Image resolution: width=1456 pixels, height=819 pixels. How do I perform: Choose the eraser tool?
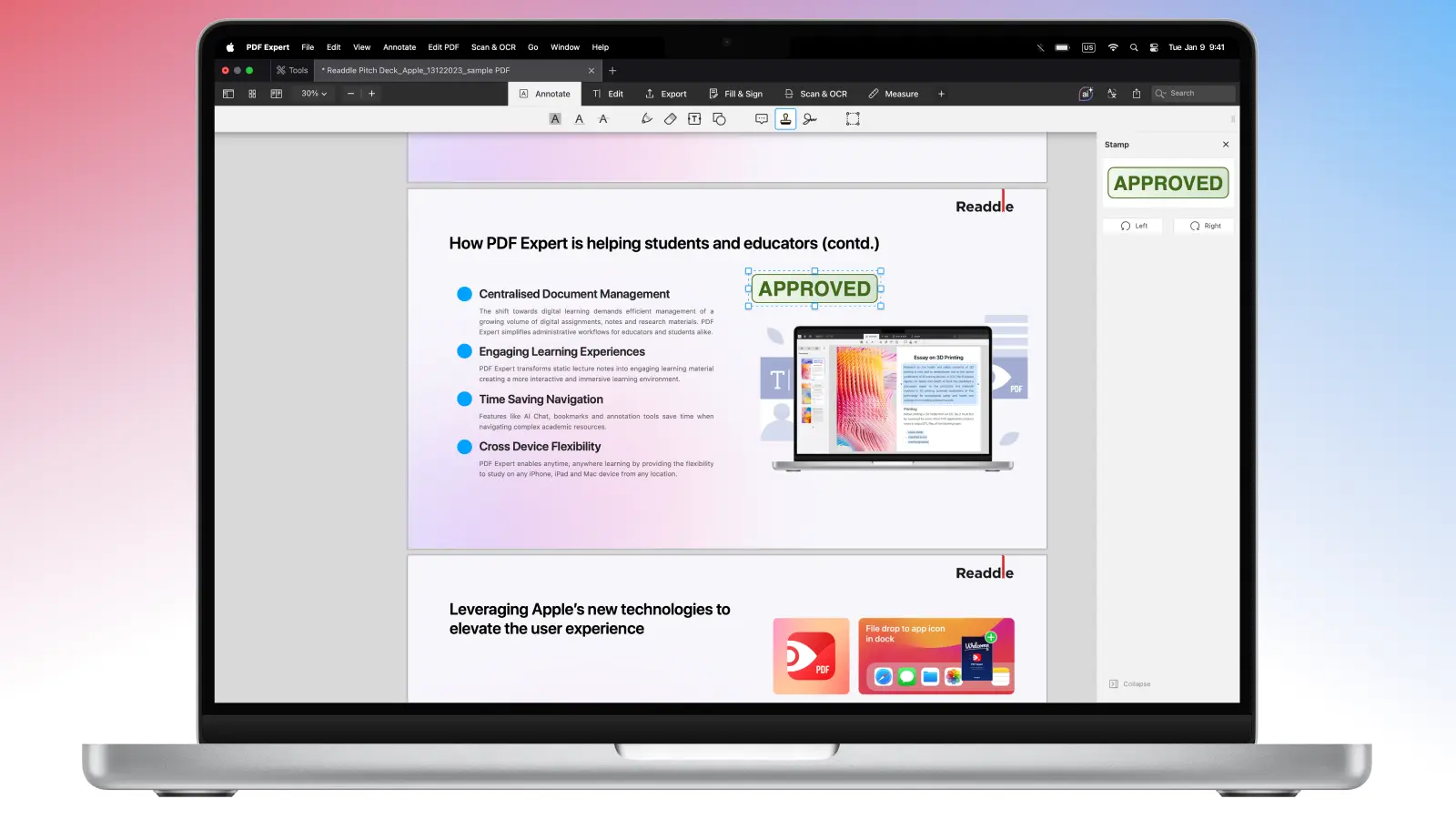[671, 119]
